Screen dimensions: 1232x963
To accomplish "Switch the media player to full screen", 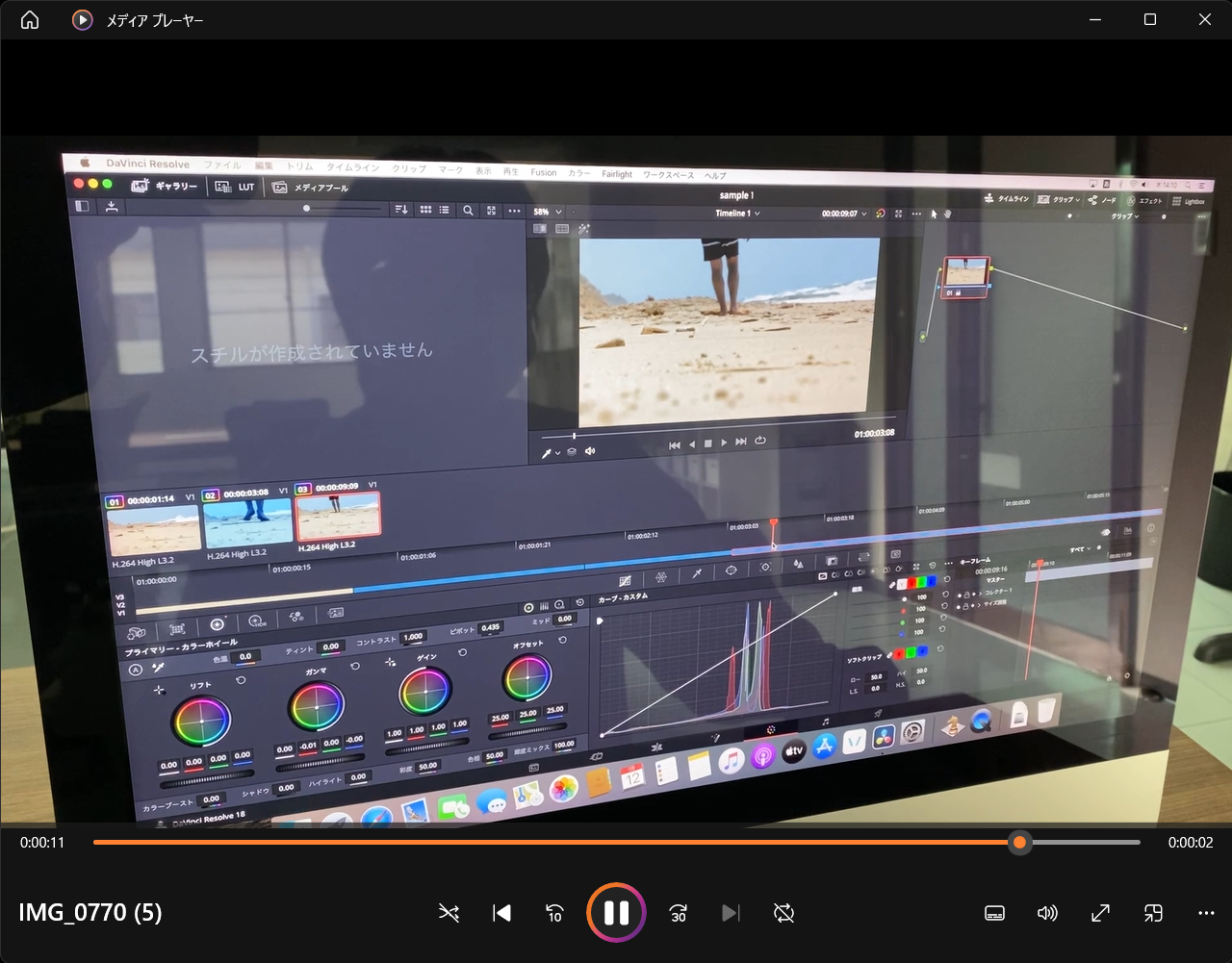I will [x=1100, y=913].
